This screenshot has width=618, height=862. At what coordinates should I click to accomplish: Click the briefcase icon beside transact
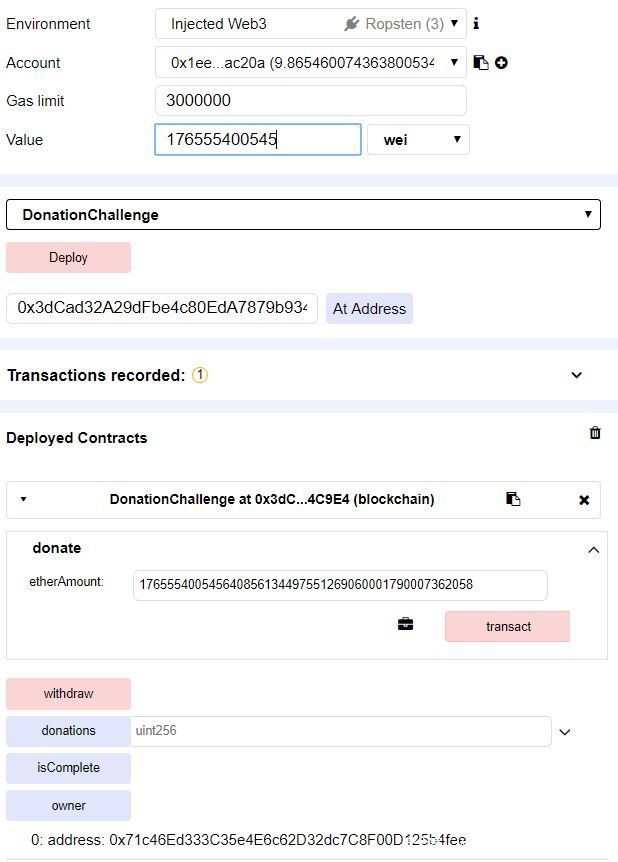tap(405, 625)
